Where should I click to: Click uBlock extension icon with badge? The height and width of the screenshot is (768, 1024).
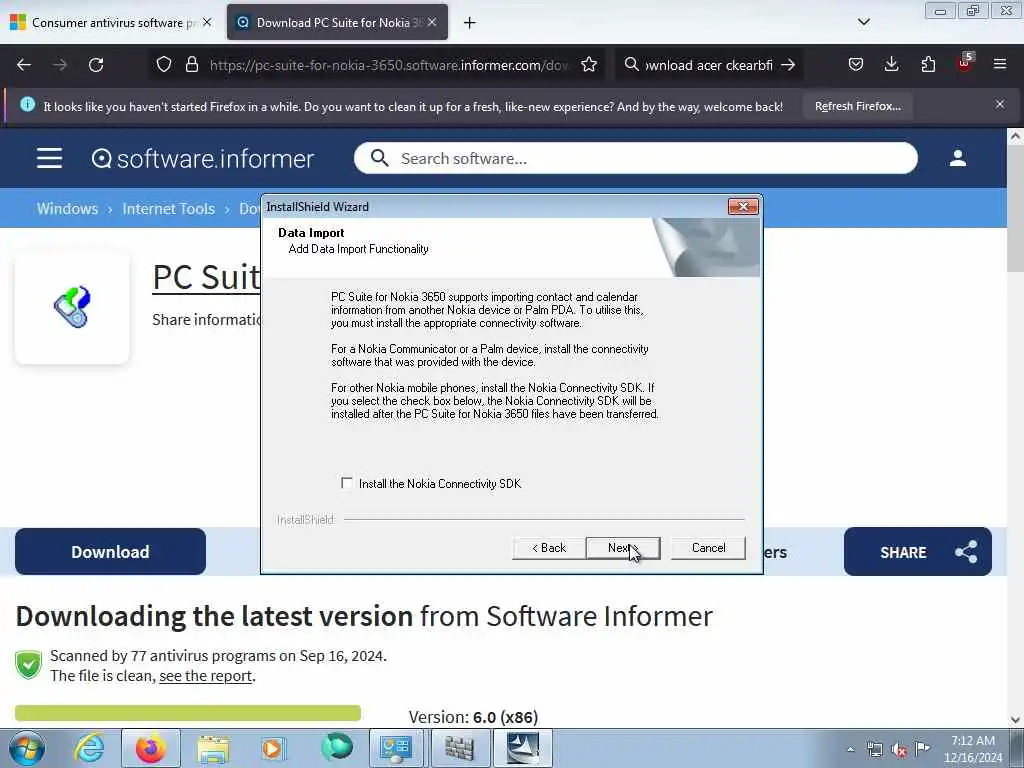tap(965, 63)
